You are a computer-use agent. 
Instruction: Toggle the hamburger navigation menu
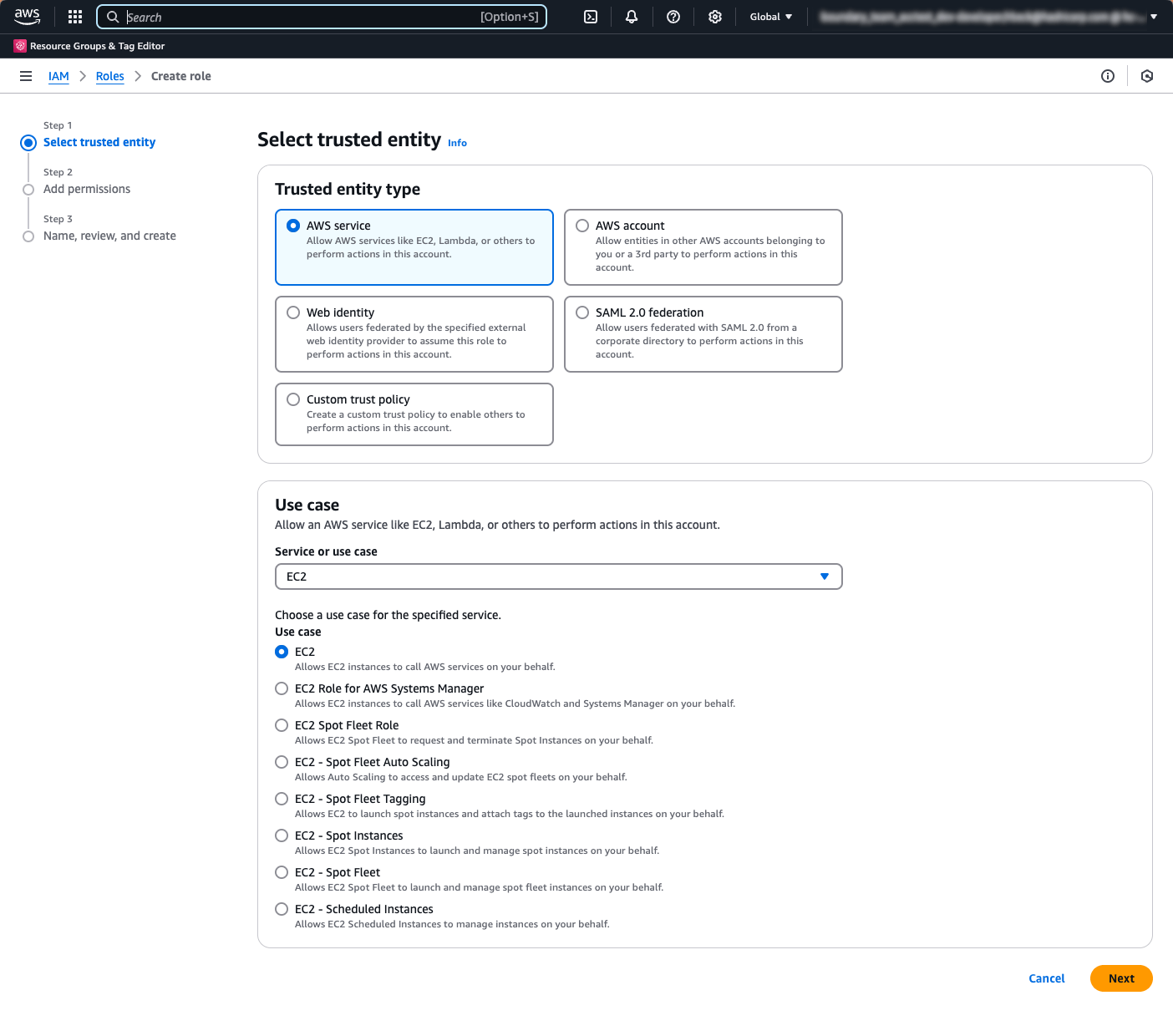point(26,76)
